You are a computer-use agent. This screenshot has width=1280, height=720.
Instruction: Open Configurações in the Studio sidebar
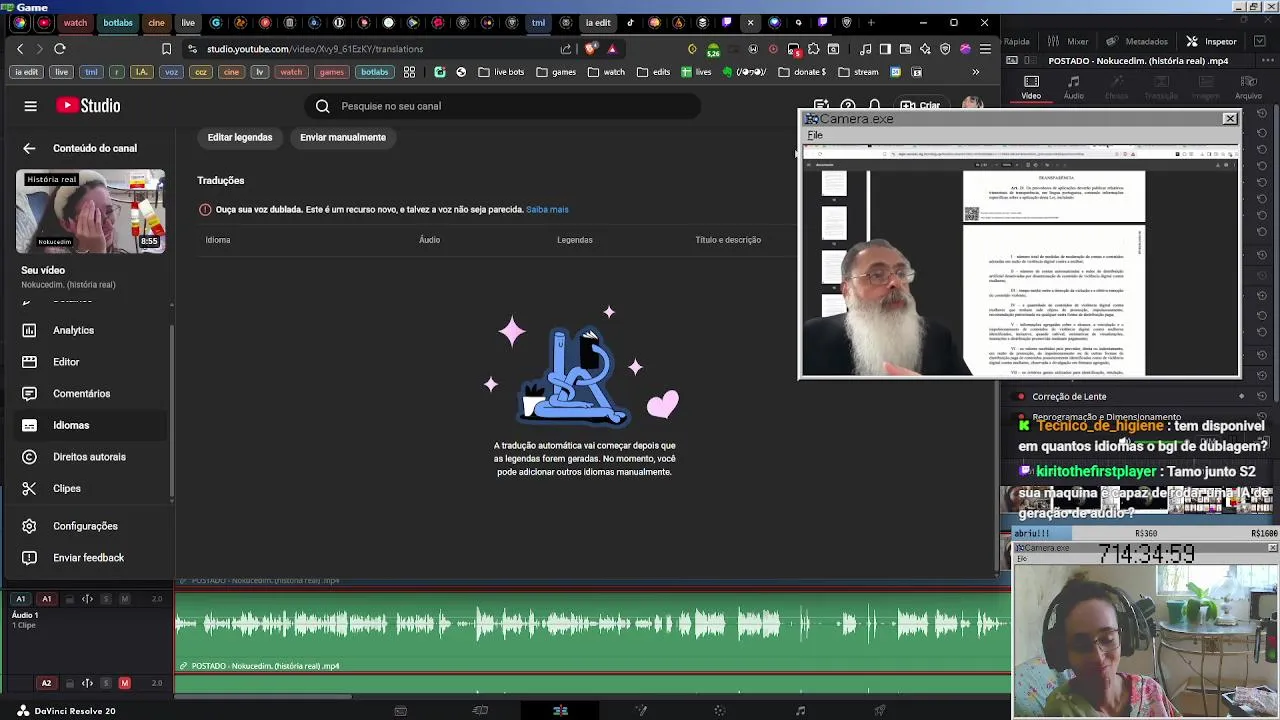click(x=85, y=526)
